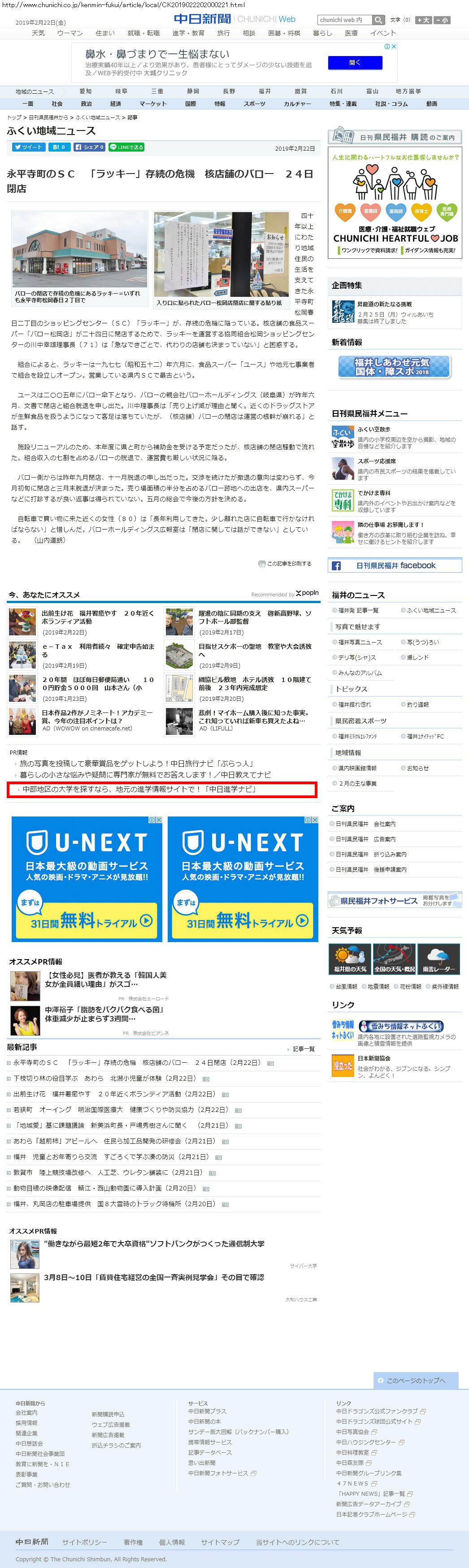The image size is (469, 1568).
Task: Open 花粉情報 weather link
Action: point(411,986)
